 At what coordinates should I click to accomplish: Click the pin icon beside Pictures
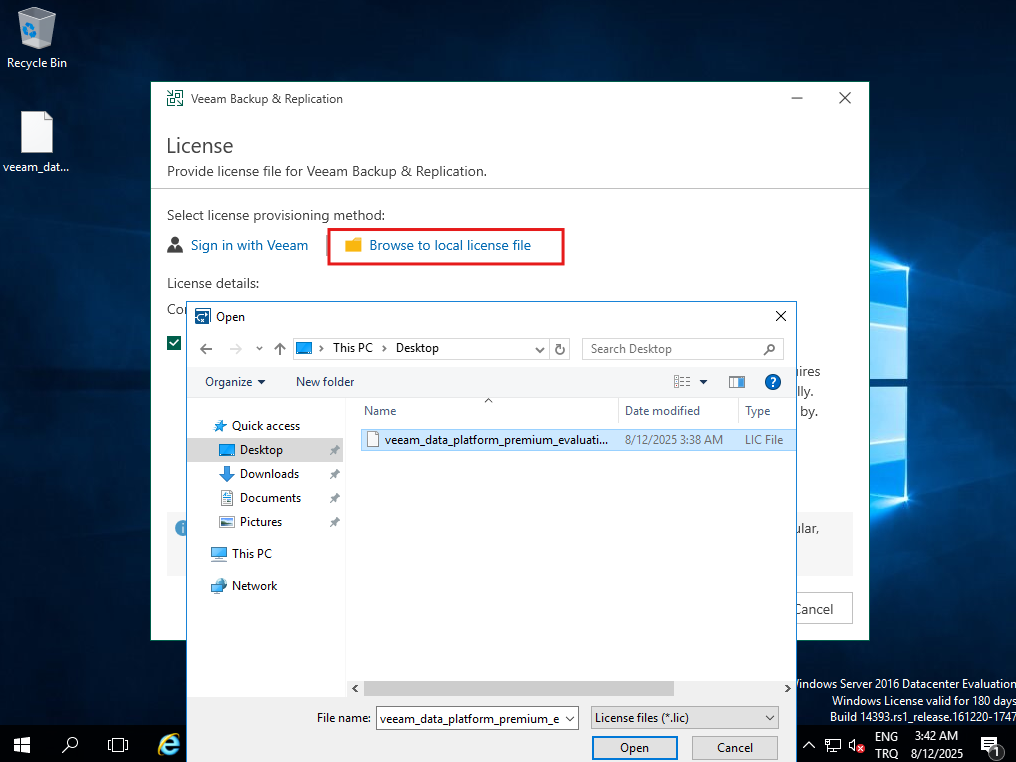pyautogui.click(x=334, y=522)
